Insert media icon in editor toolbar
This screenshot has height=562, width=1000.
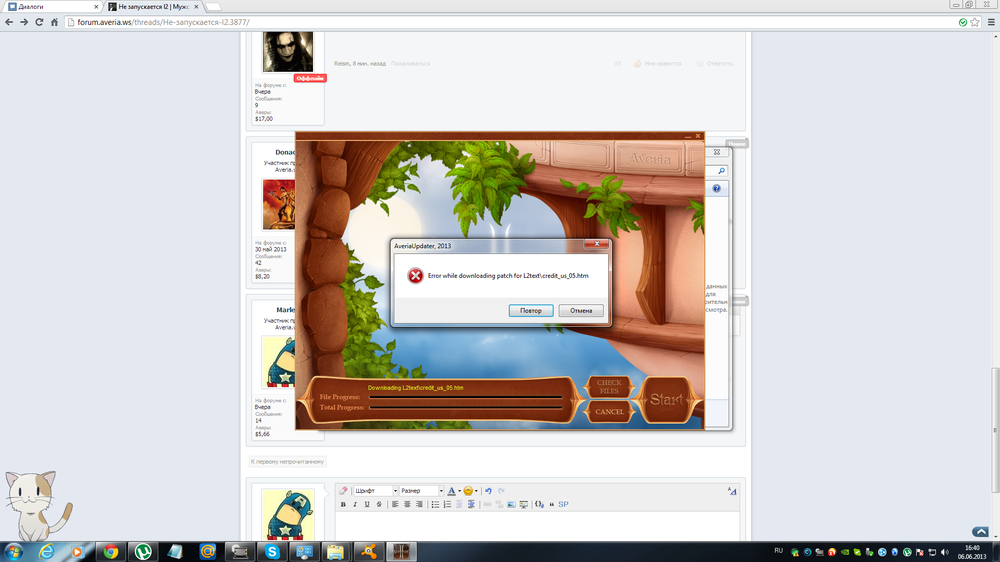(x=524, y=505)
